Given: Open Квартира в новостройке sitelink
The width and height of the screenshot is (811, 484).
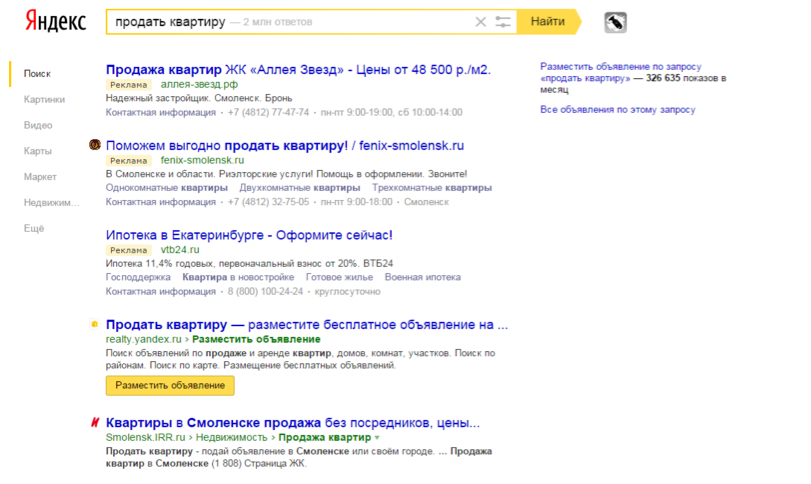Looking at the screenshot, I should (x=238, y=277).
